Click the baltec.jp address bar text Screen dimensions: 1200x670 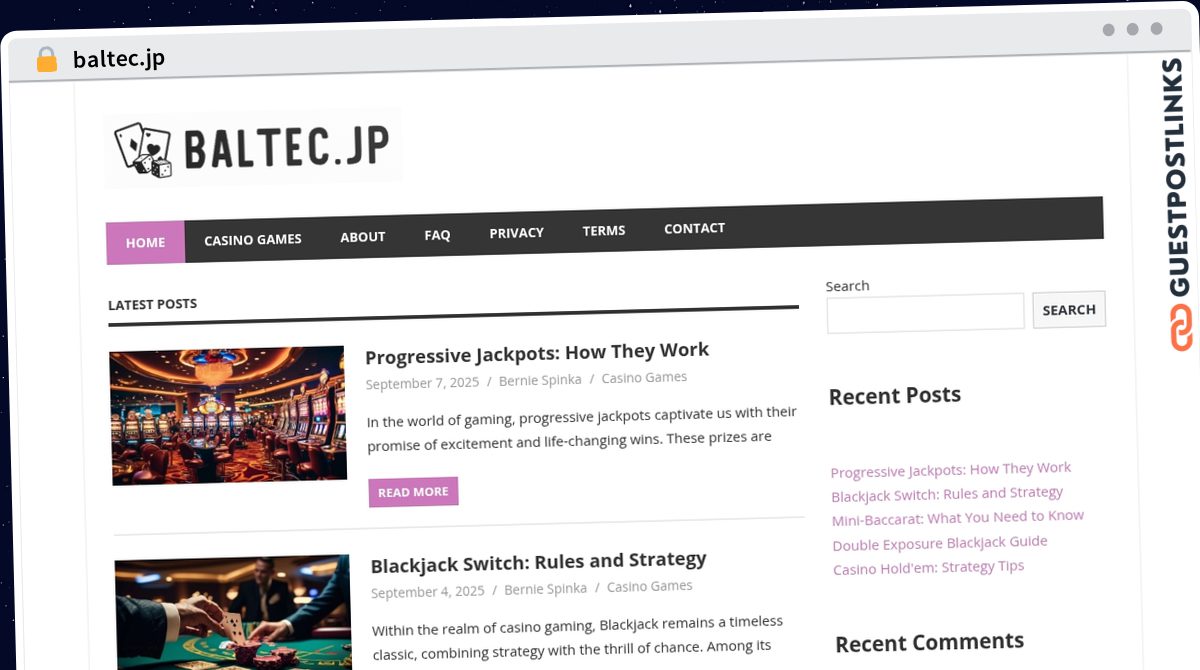[x=119, y=59]
